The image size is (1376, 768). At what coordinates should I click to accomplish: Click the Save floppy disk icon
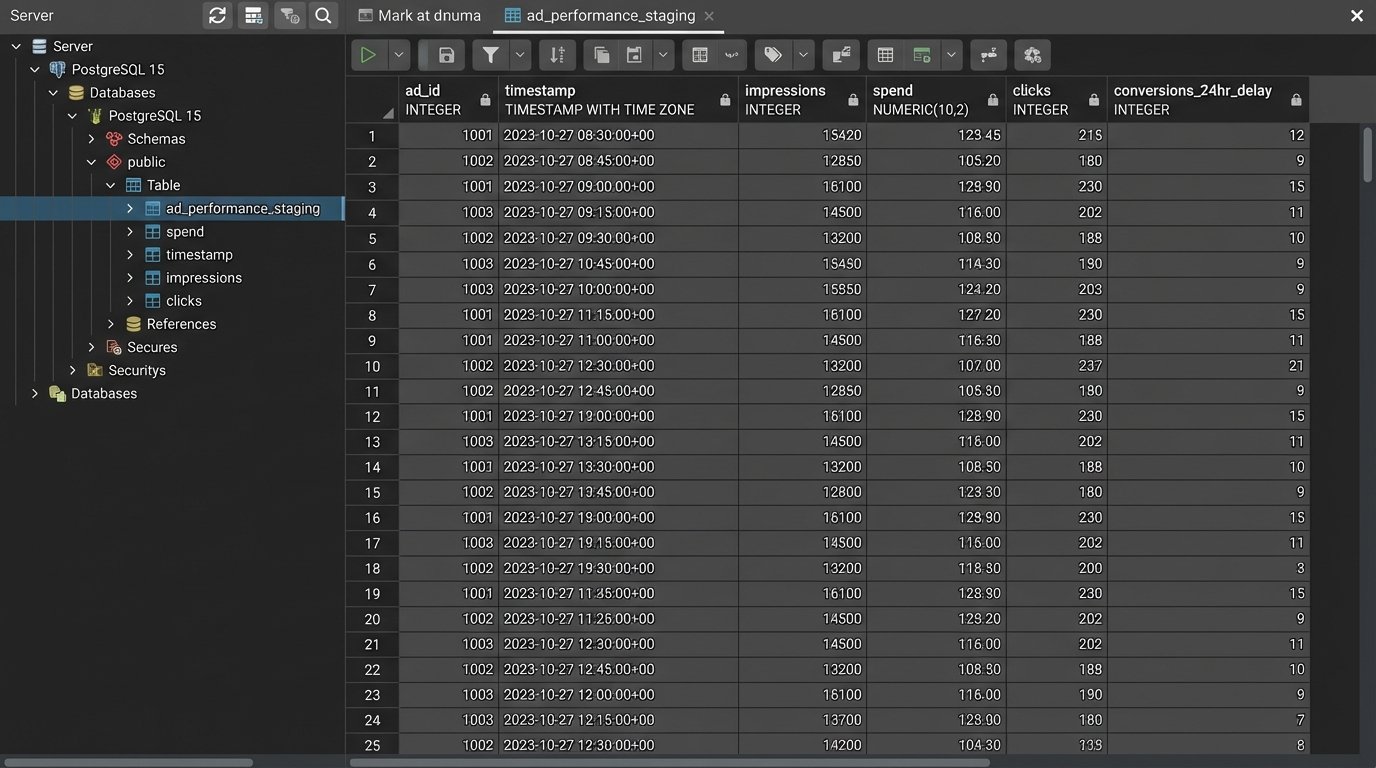click(446, 55)
